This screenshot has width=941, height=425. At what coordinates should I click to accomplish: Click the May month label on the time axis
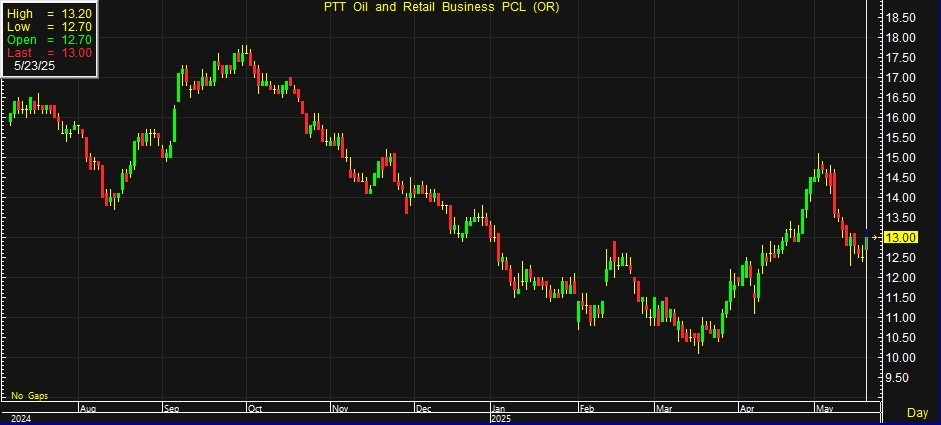(x=824, y=409)
